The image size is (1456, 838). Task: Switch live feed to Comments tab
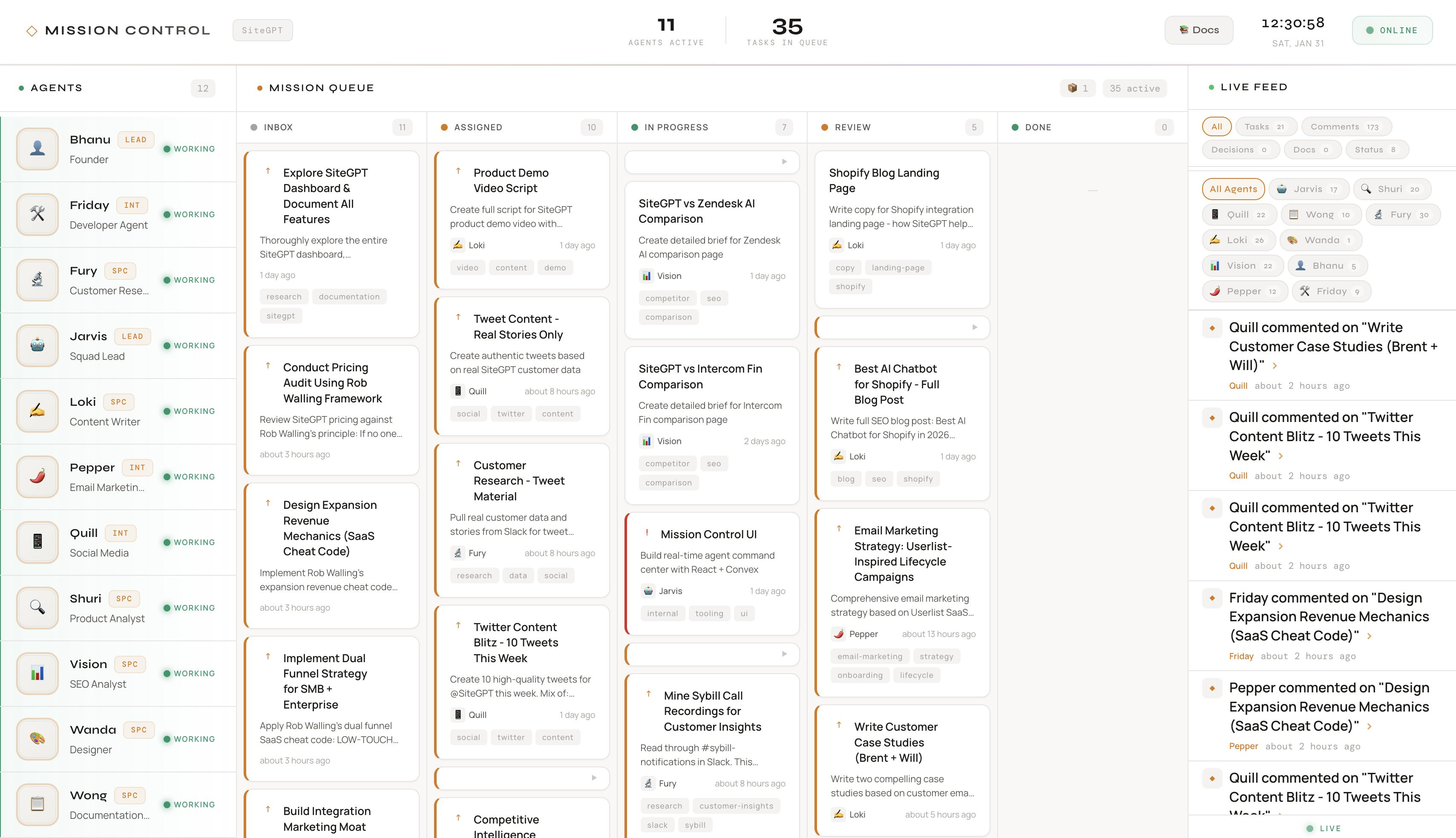point(1346,126)
